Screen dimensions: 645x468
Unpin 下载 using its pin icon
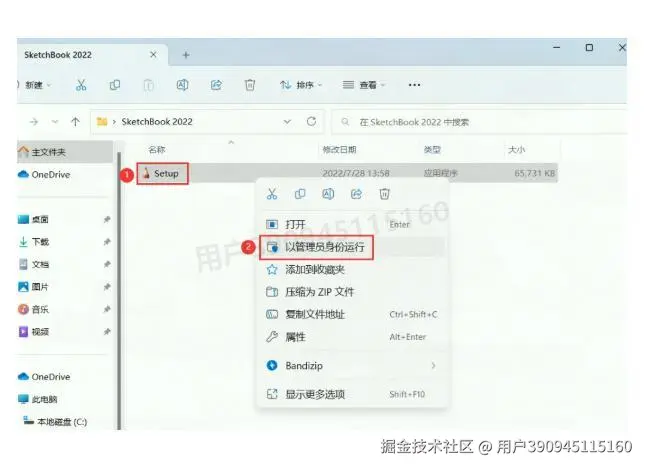(107, 242)
